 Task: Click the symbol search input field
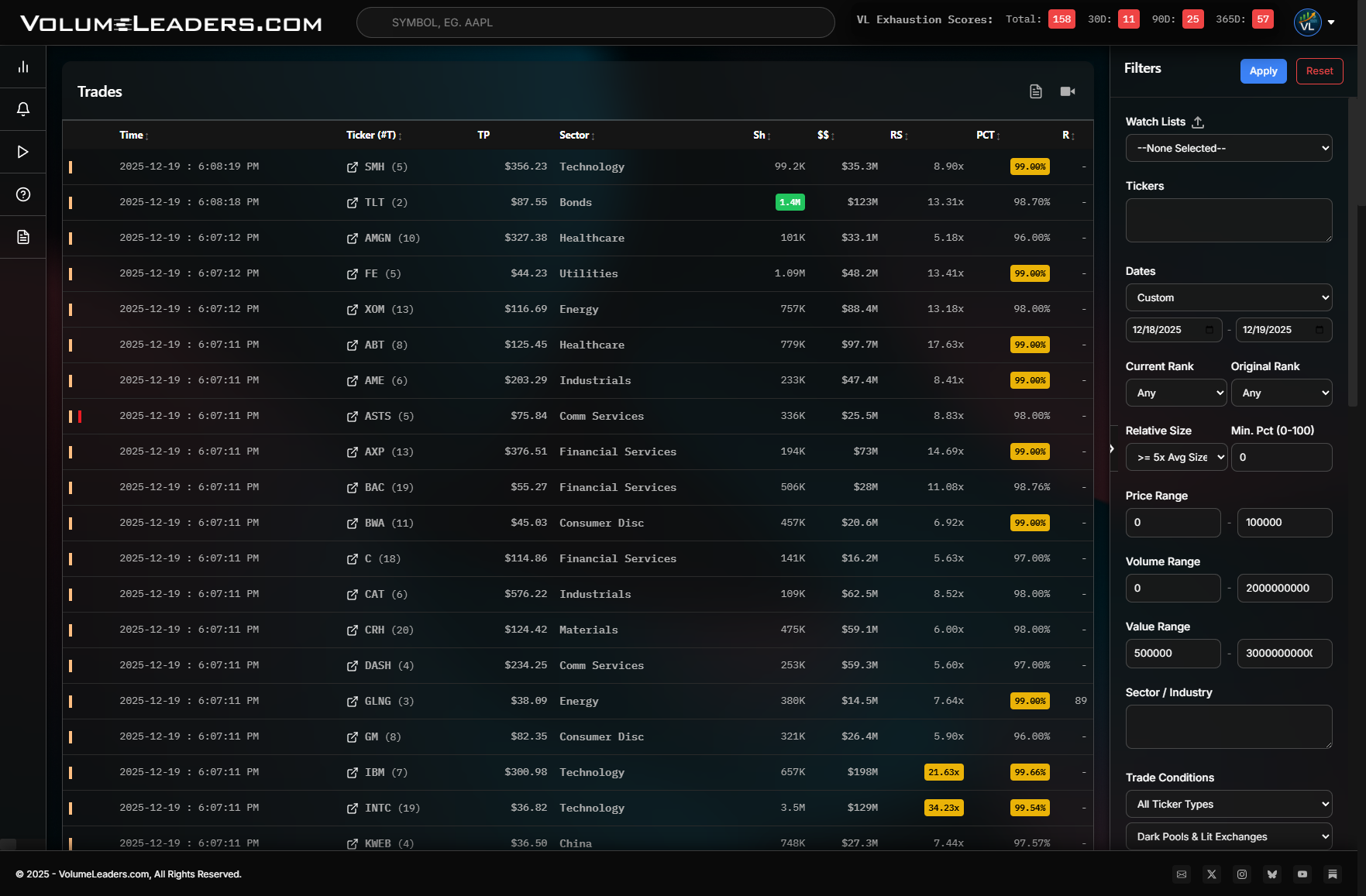coord(595,22)
